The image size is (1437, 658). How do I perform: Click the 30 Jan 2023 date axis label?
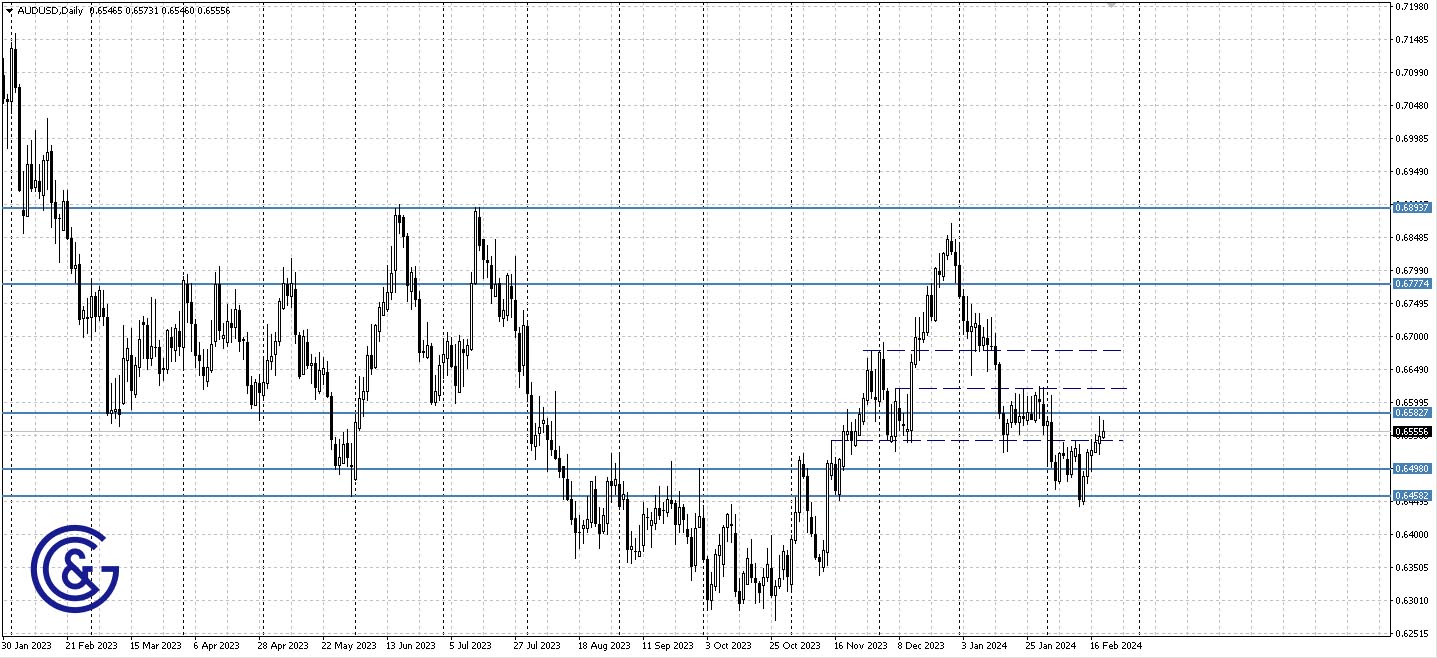tap(30, 646)
